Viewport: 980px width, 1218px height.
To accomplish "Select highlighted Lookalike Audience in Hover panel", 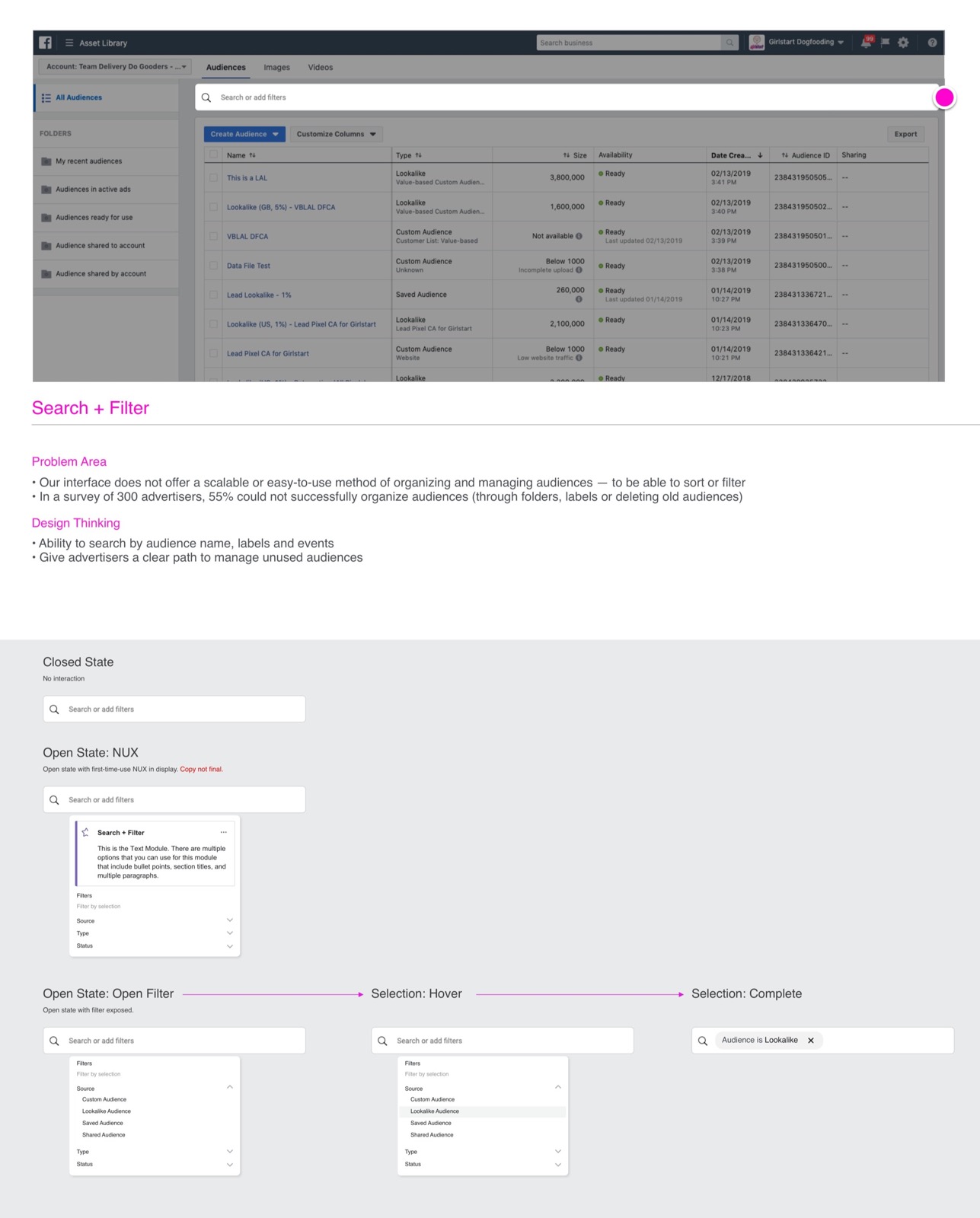I will pyautogui.click(x=483, y=1111).
